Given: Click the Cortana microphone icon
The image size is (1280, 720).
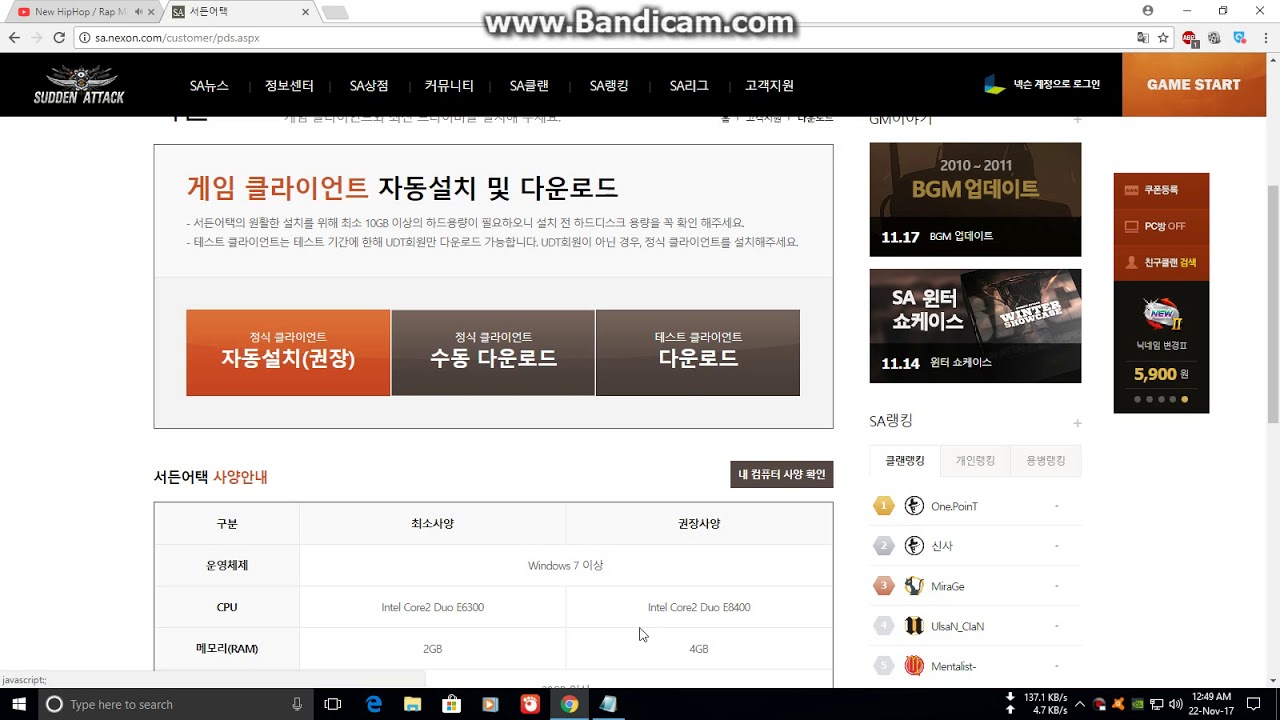Looking at the screenshot, I should (x=297, y=704).
